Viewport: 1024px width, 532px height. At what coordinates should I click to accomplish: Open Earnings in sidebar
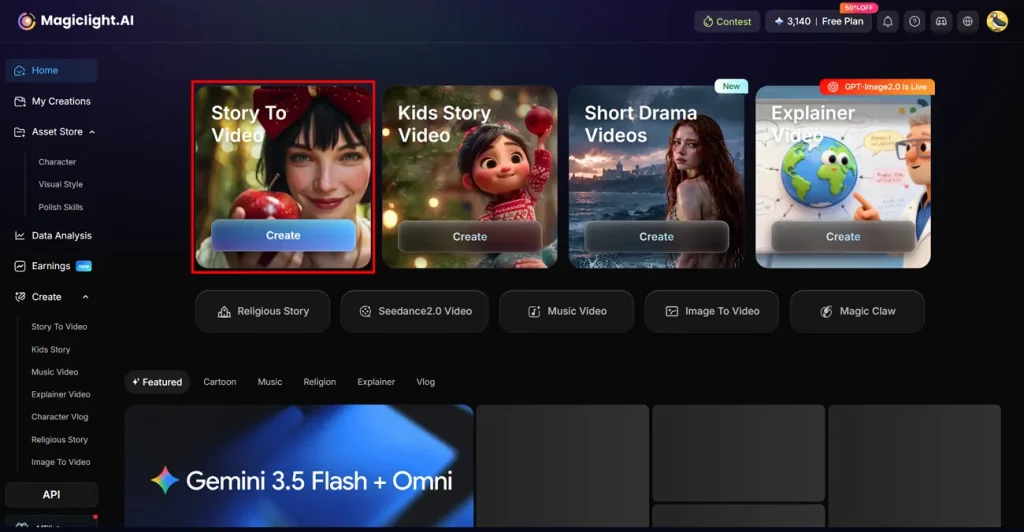coord(52,266)
